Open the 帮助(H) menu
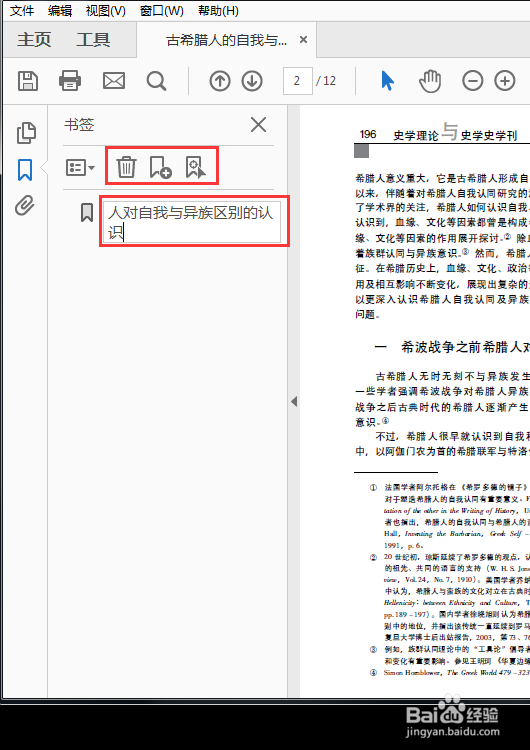This screenshot has height=750, width=530. (218, 11)
